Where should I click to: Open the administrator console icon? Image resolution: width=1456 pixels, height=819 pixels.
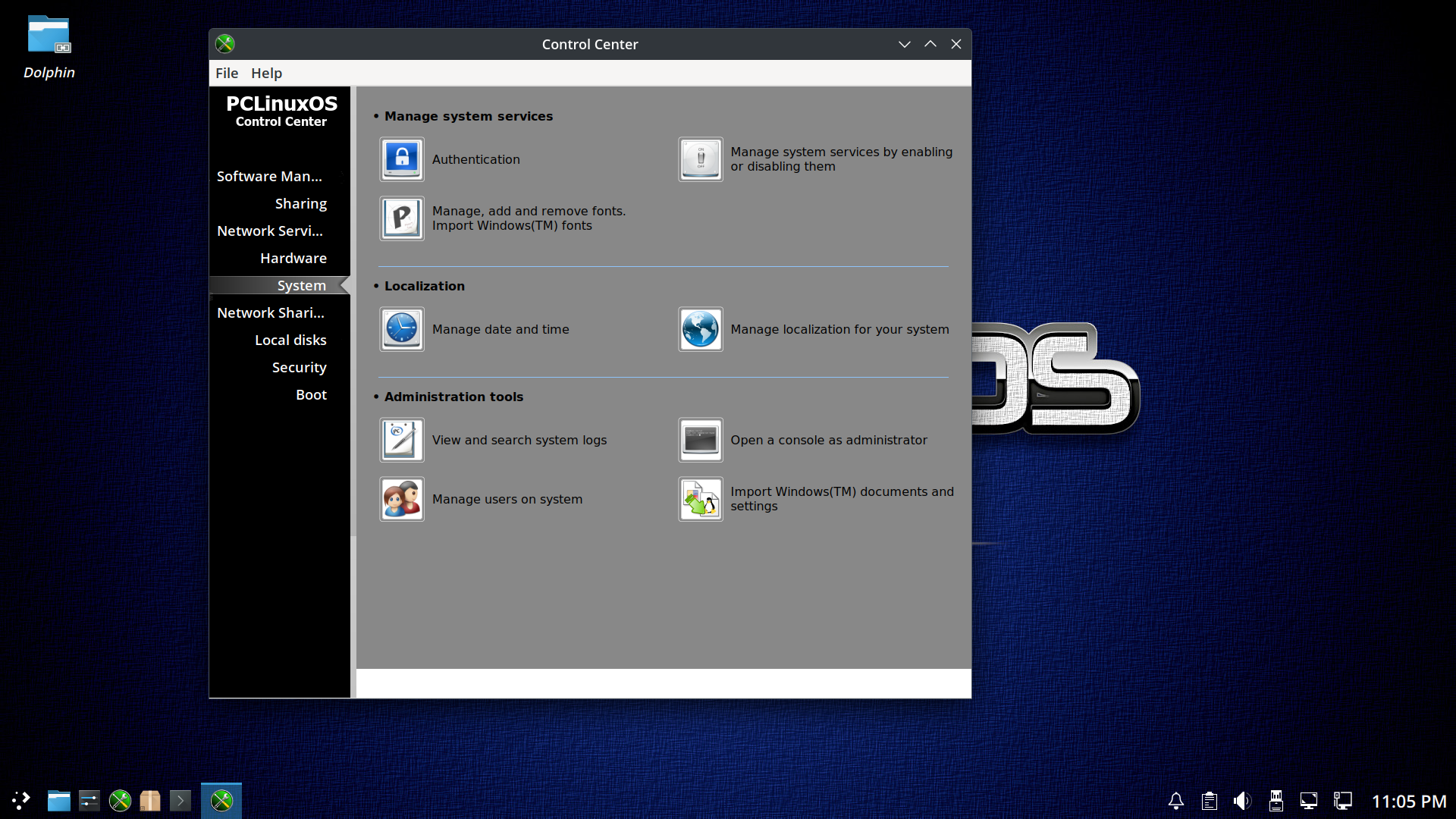pyautogui.click(x=701, y=440)
